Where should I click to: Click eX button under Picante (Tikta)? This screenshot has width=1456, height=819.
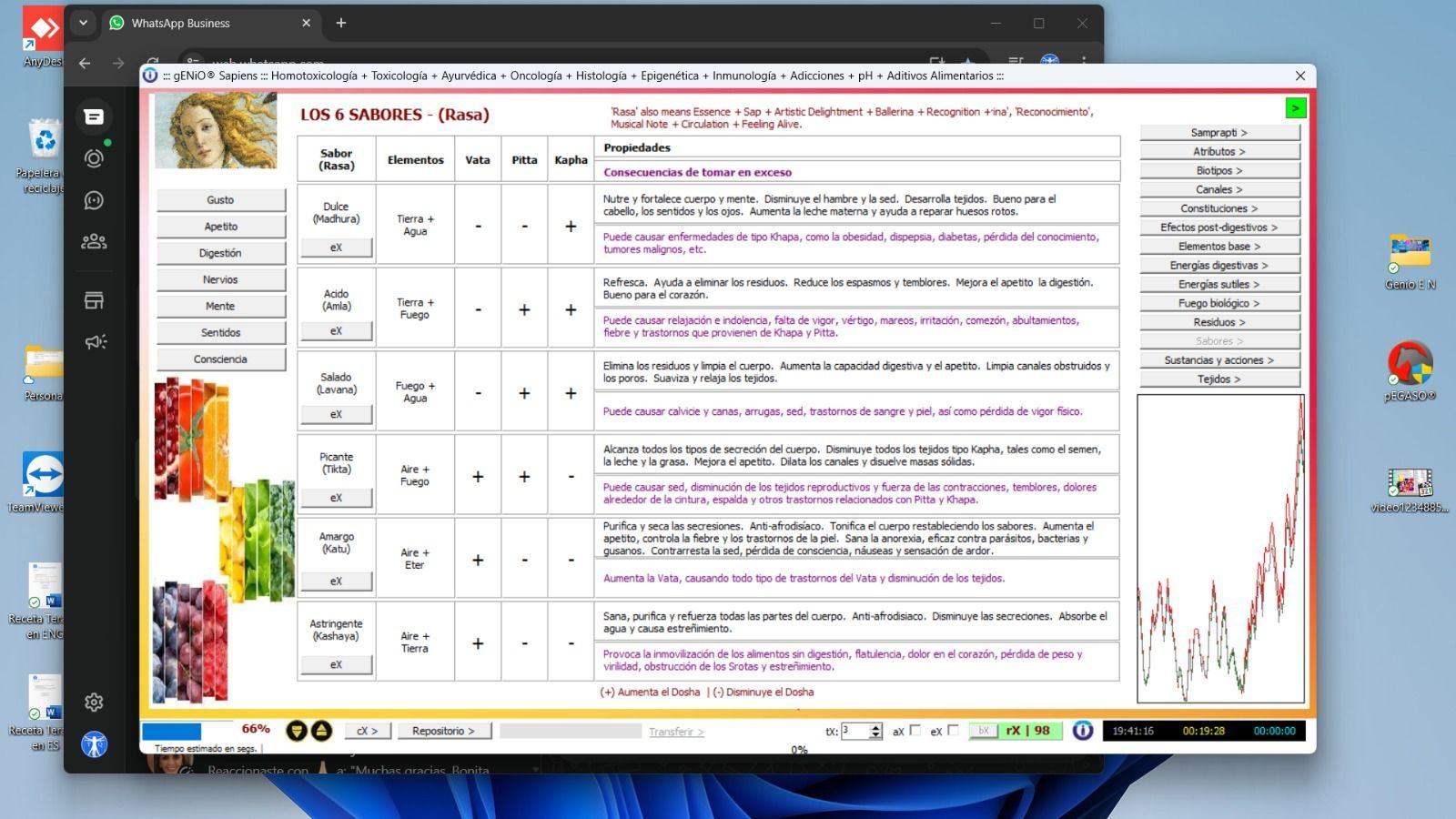(x=336, y=498)
